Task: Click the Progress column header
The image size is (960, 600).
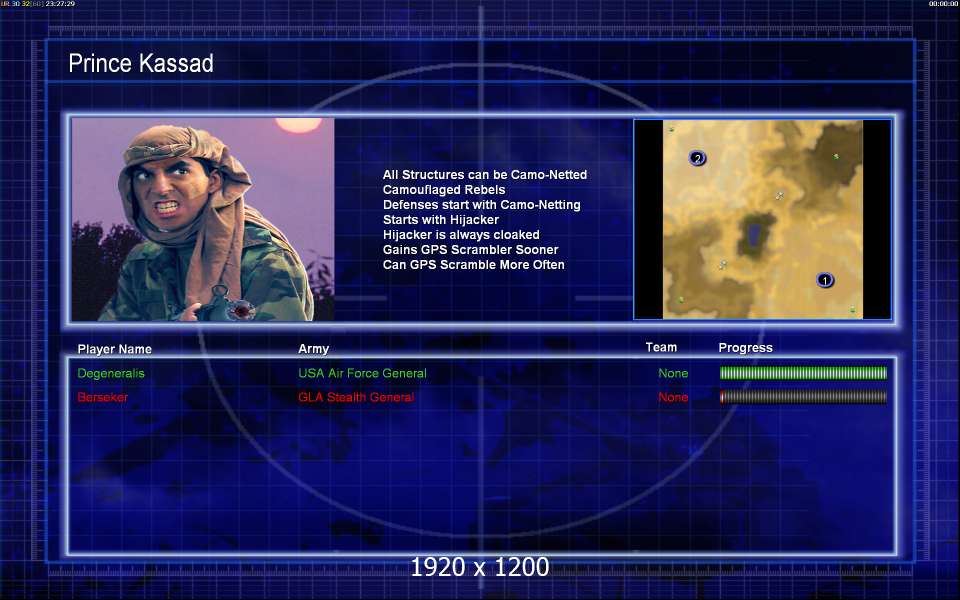Action: click(746, 348)
